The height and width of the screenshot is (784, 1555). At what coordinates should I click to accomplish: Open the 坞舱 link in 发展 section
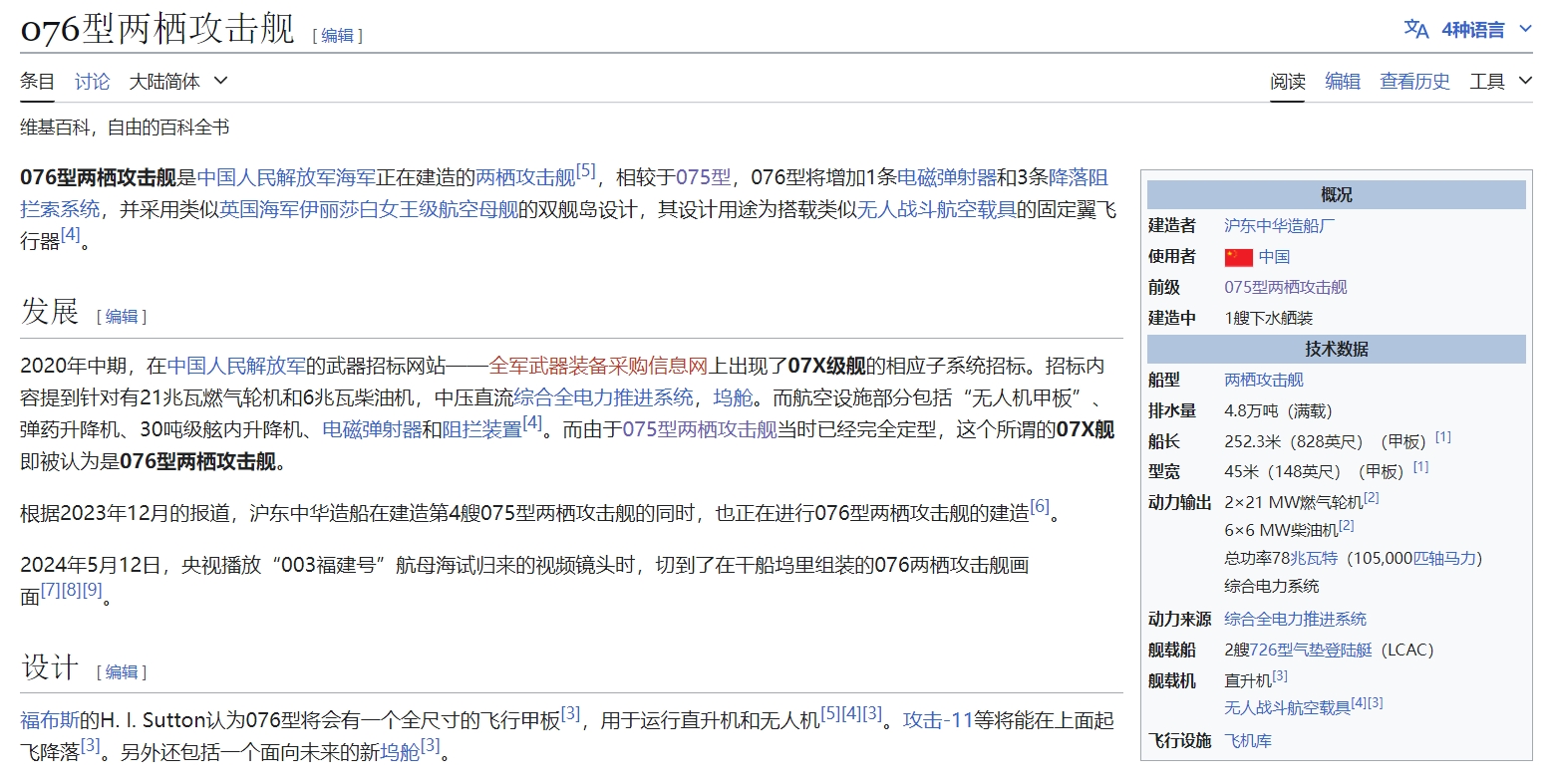(733, 398)
